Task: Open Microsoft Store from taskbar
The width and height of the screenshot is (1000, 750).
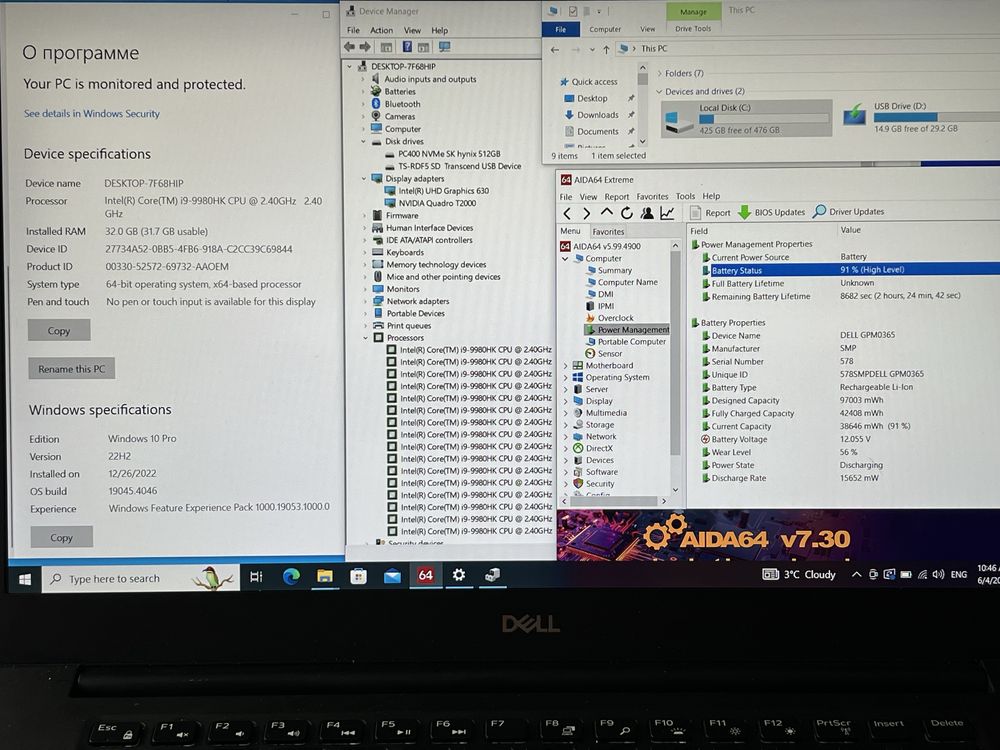Action: pyautogui.click(x=358, y=577)
